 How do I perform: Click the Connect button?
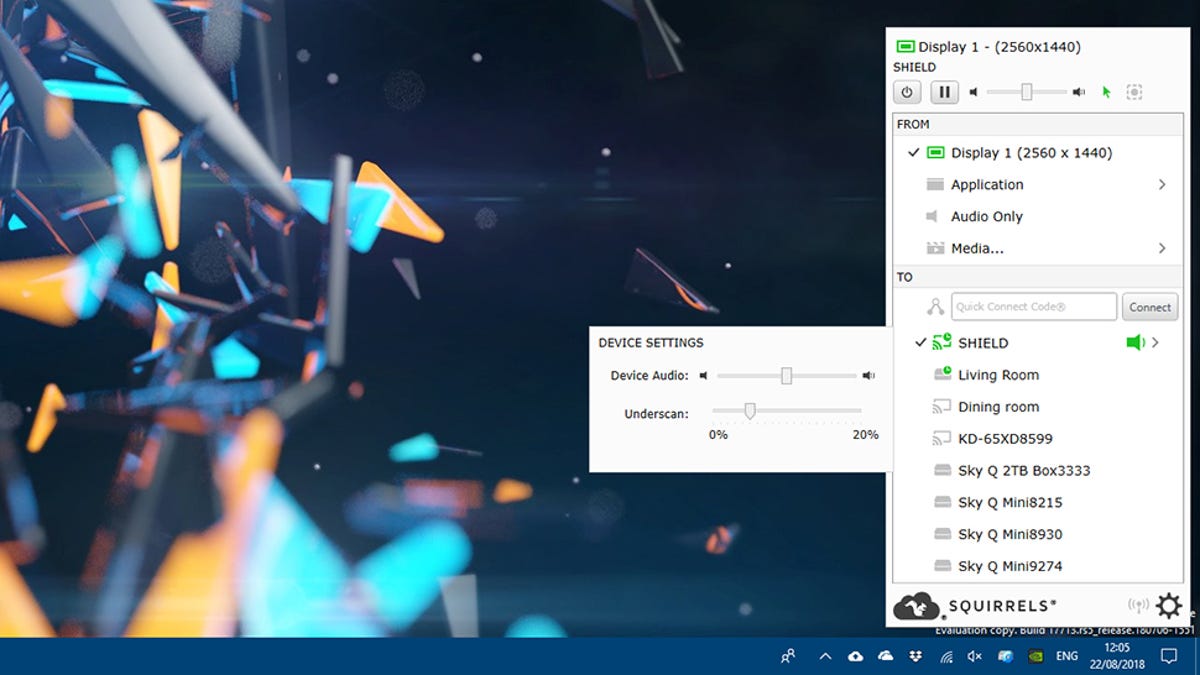[x=1150, y=307]
